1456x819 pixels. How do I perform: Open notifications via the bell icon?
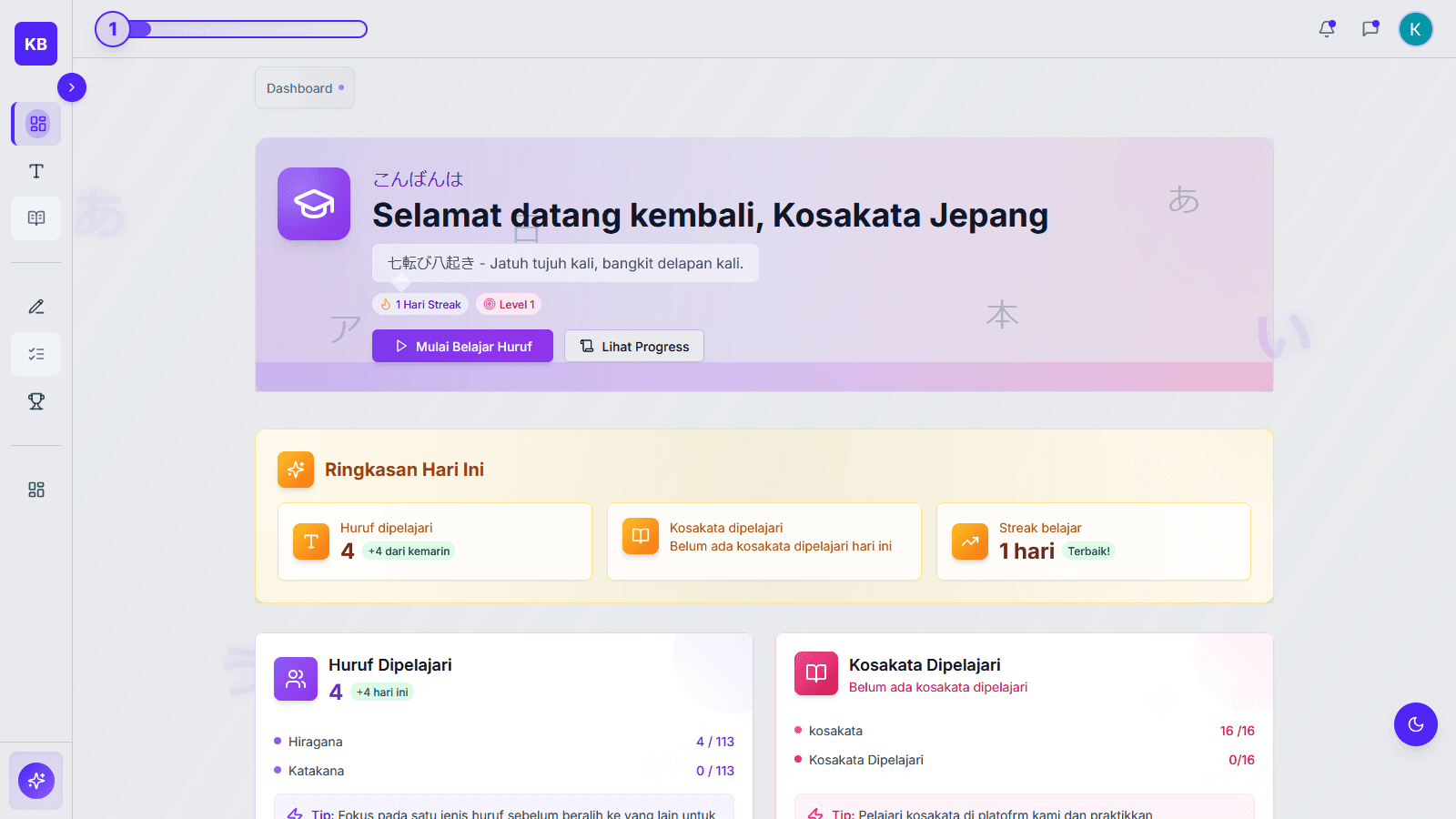pyautogui.click(x=1327, y=28)
